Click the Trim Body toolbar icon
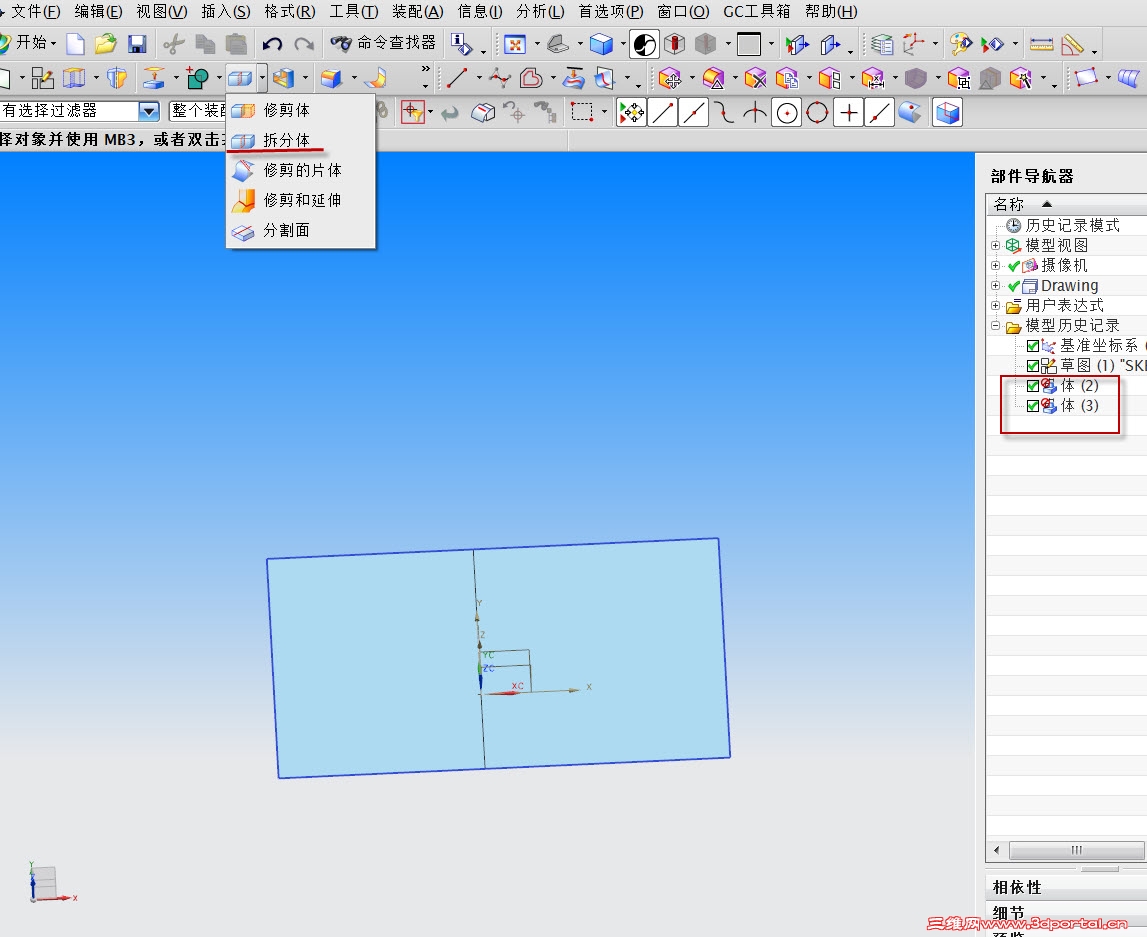 240,77
